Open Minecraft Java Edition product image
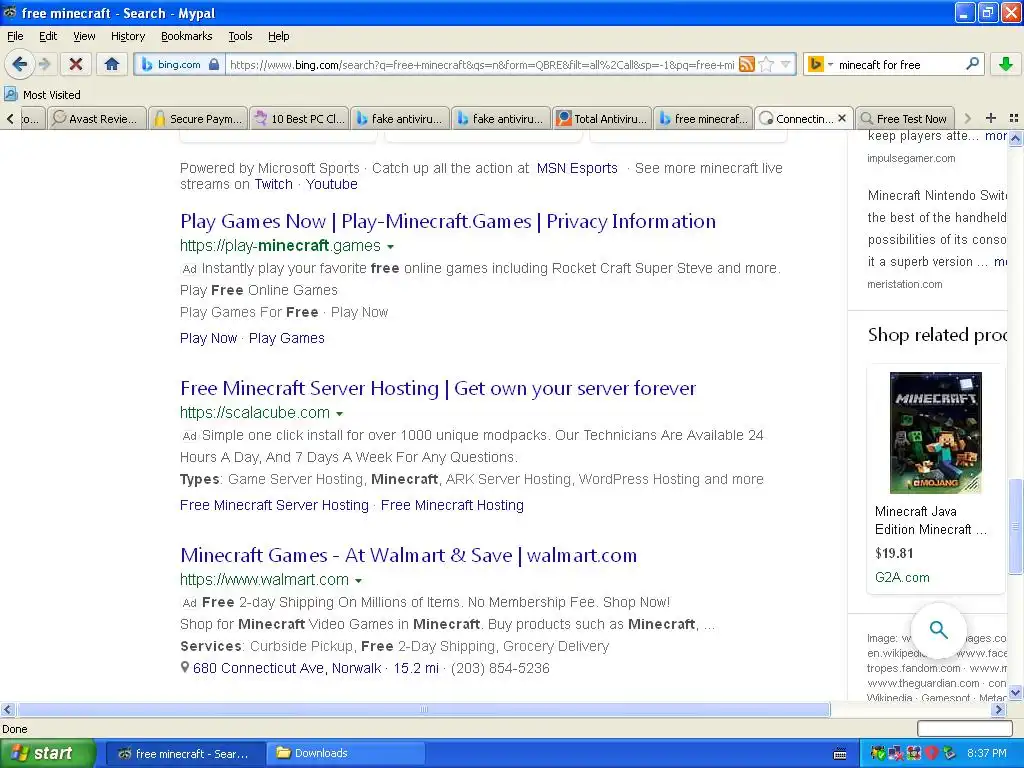Viewport: 1024px width, 768px height. [x=936, y=432]
